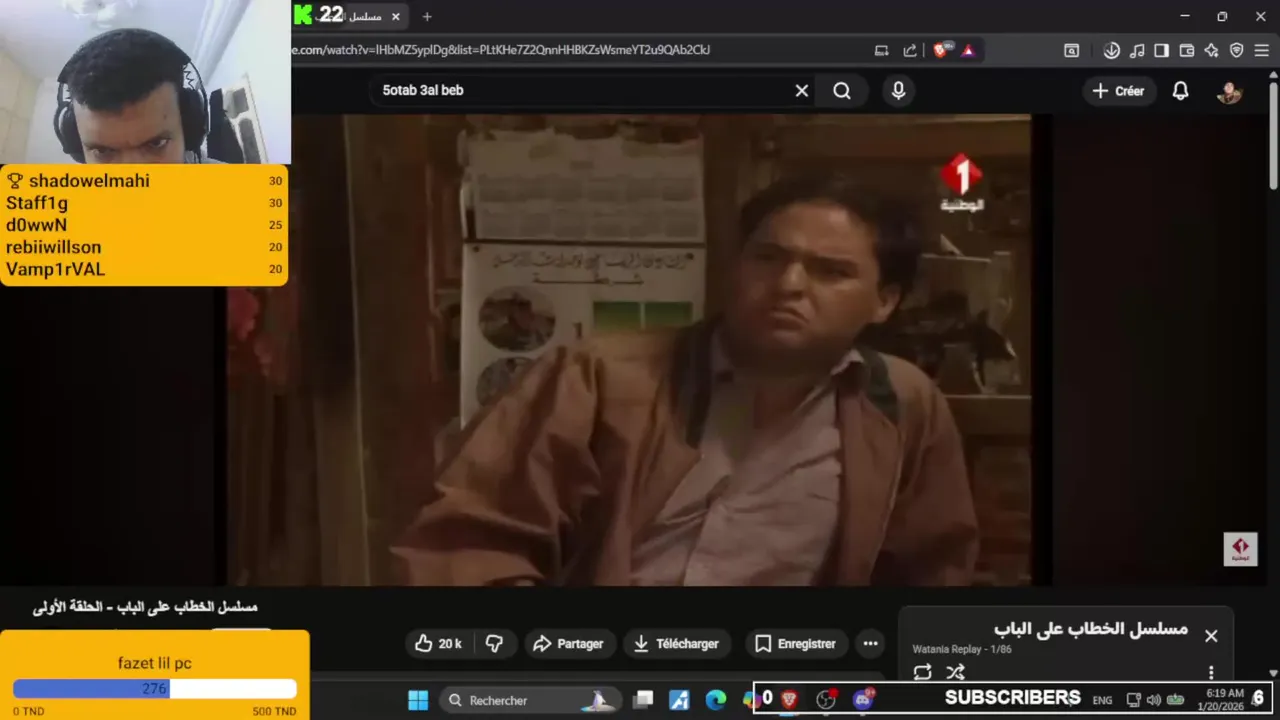Click 'Vamp1rVAL' leaderboard entry
Viewport: 1280px width, 720px height.
click(56, 269)
